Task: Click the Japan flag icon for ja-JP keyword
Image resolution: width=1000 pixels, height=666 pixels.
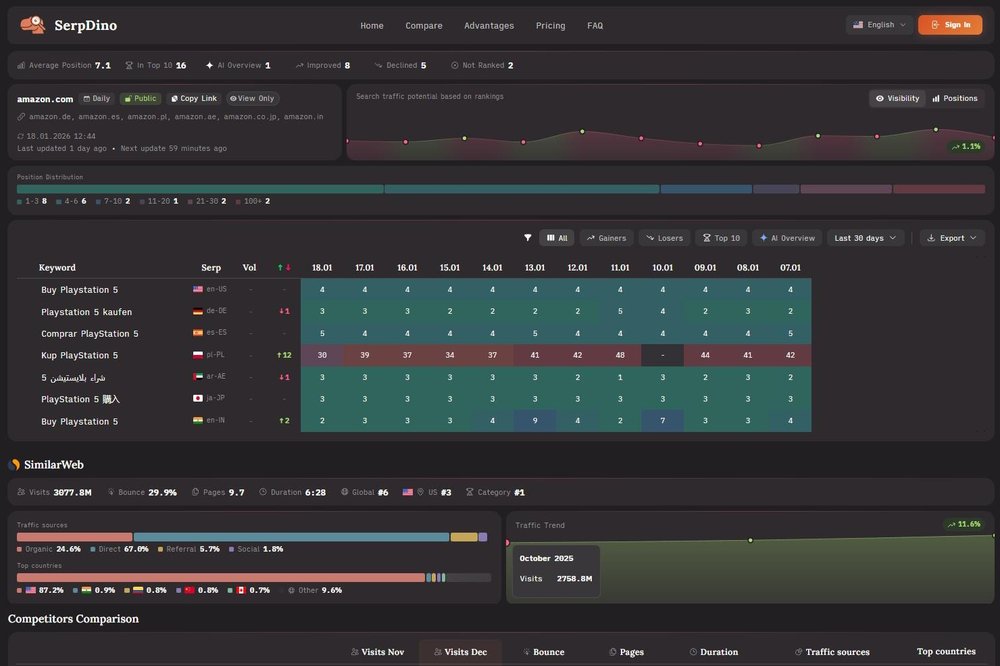Action: [x=198, y=399]
